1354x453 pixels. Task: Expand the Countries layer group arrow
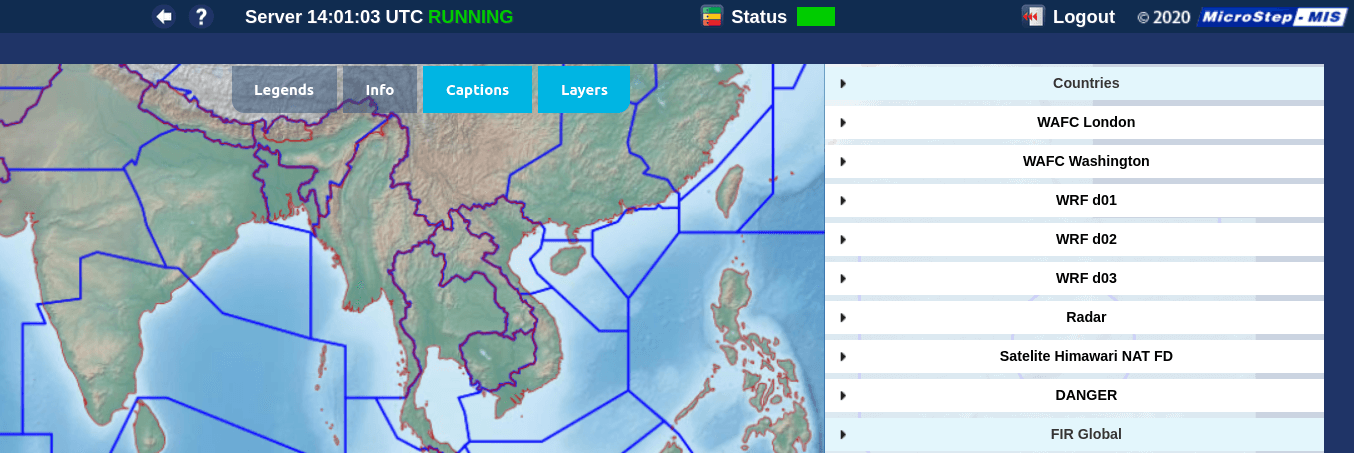pos(843,84)
